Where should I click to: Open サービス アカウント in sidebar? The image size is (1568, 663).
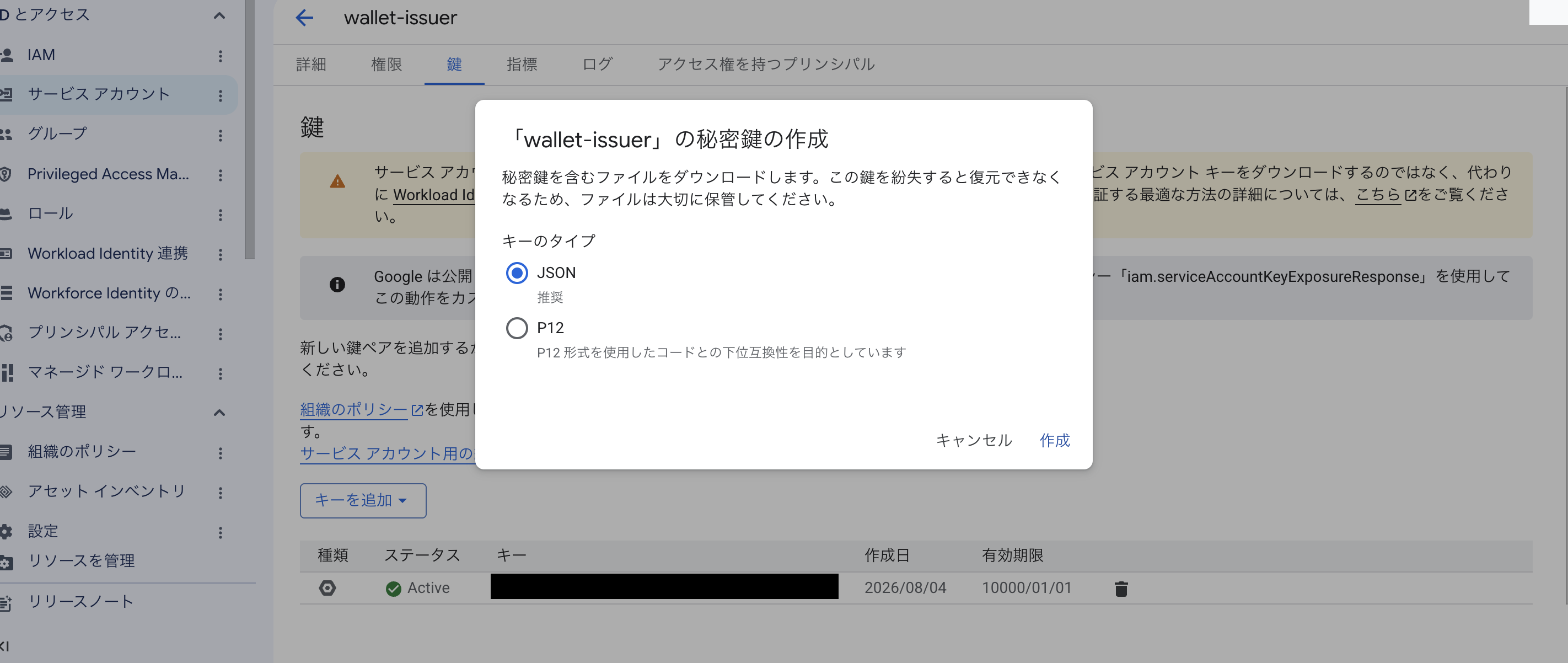pyautogui.click(x=99, y=94)
